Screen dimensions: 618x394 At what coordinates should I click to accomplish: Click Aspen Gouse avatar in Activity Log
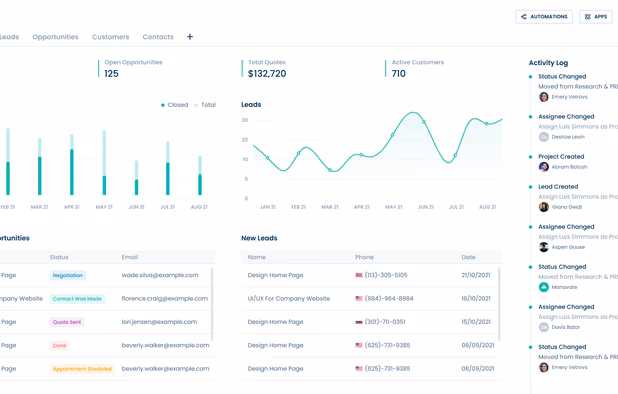[x=544, y=247]
